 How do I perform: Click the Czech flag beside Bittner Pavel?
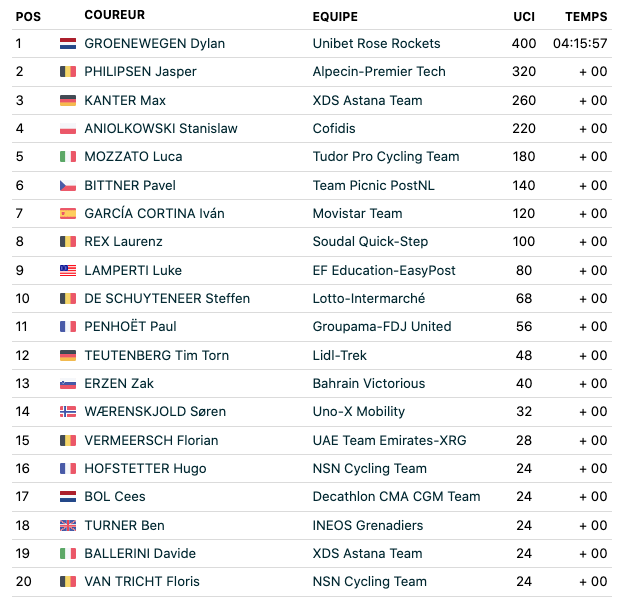[x=68, y=186]
